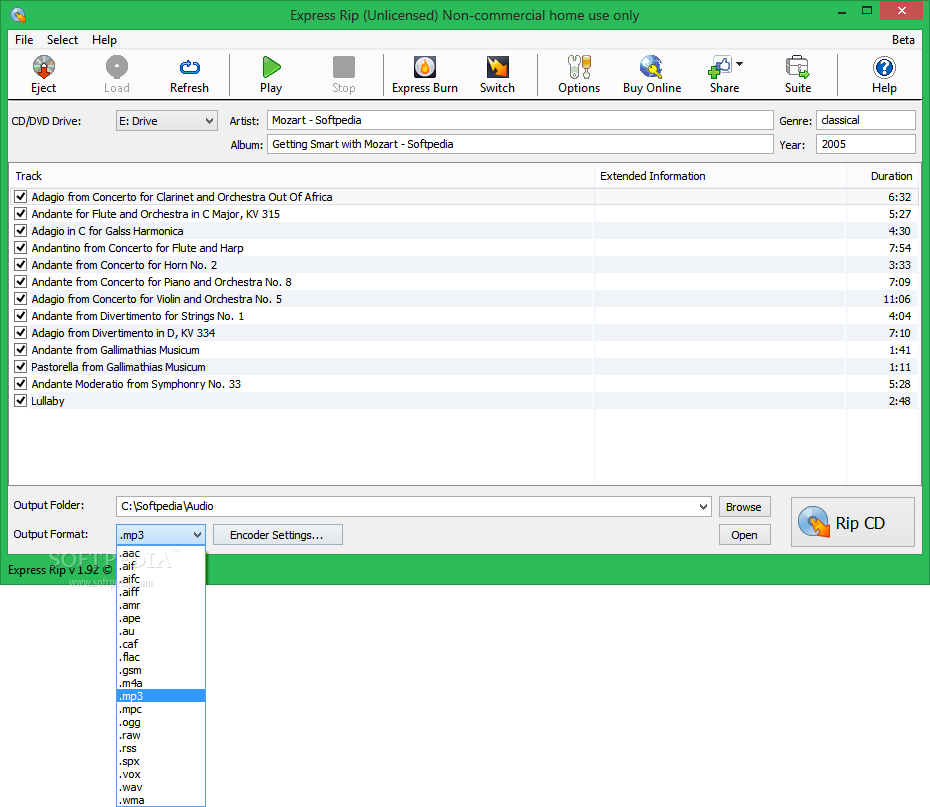Open the Options settings icon

point(579,67)
